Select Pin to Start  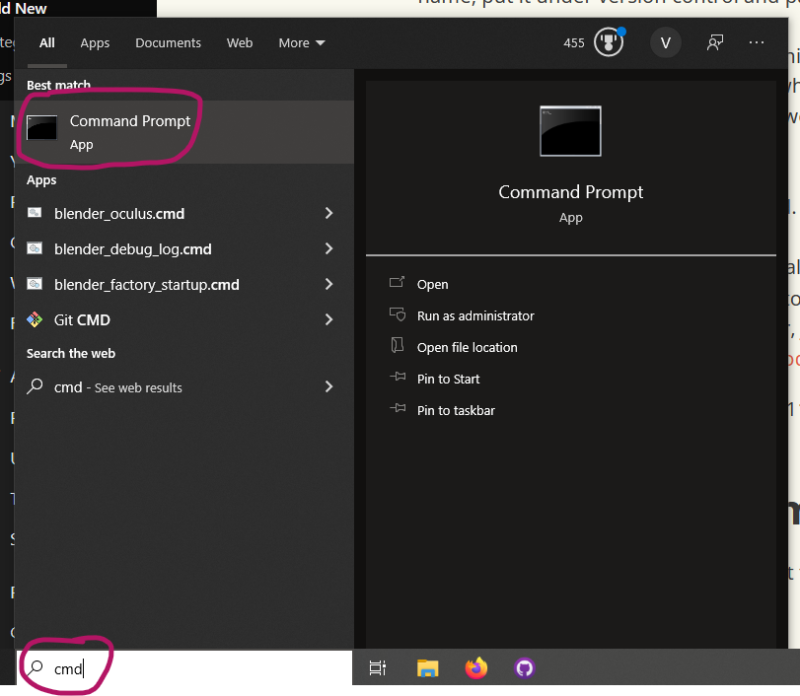448,379
